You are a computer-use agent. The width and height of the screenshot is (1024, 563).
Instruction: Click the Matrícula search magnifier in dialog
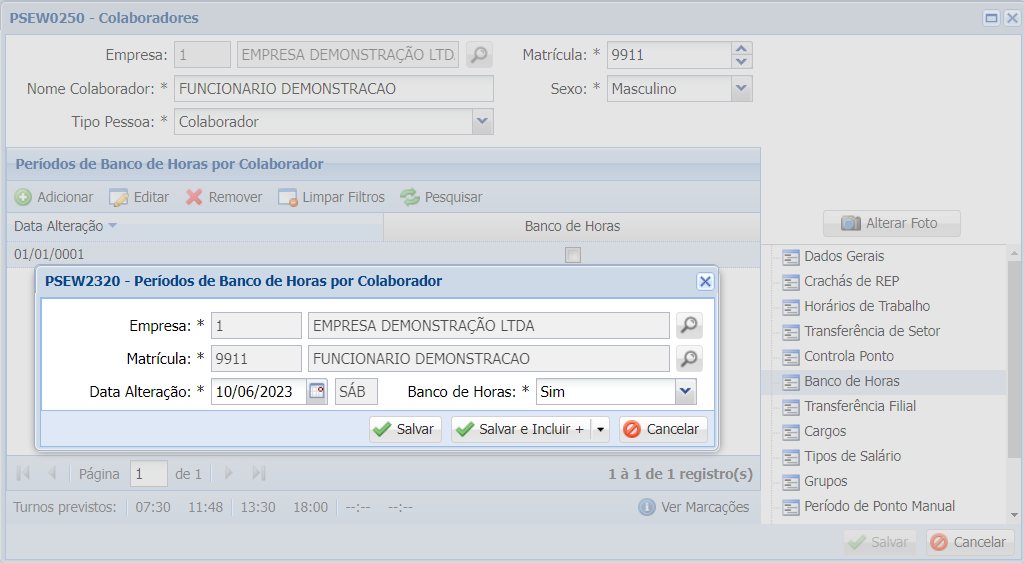(x=689, y=359)
